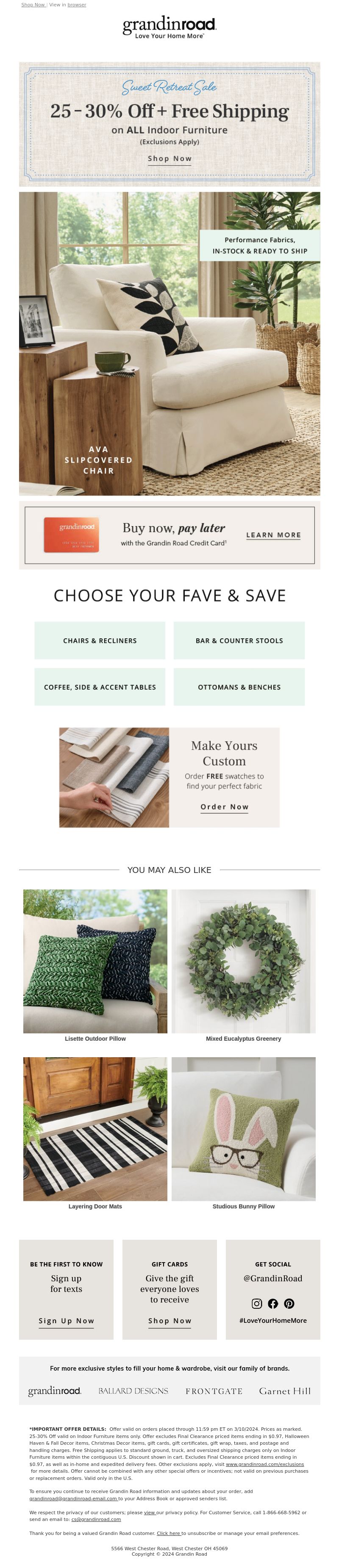Image resolution: width=339 pixels, height=1568 pixels.
Task: Click Learn More about the credit card
Action: 273,535
